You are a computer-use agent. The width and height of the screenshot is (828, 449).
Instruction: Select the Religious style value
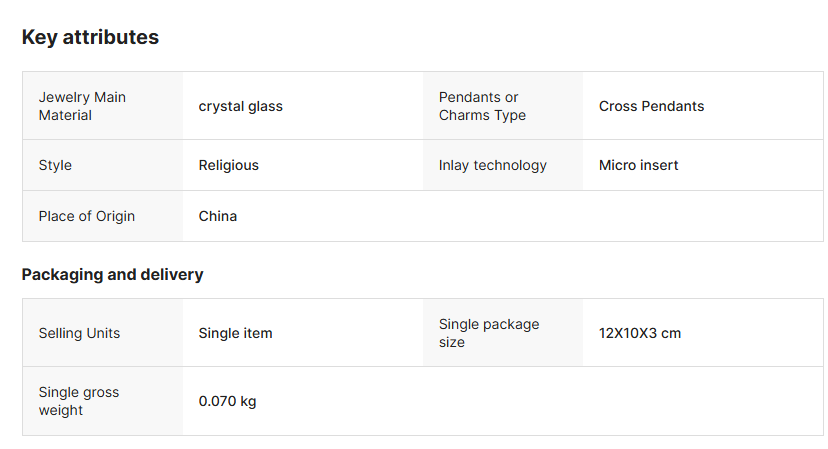pyautogui.click(x=228, y=165)
